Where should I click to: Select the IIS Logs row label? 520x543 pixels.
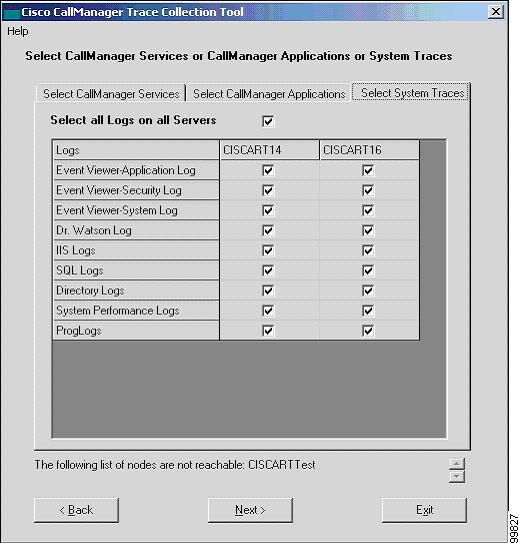click(136, 250)
